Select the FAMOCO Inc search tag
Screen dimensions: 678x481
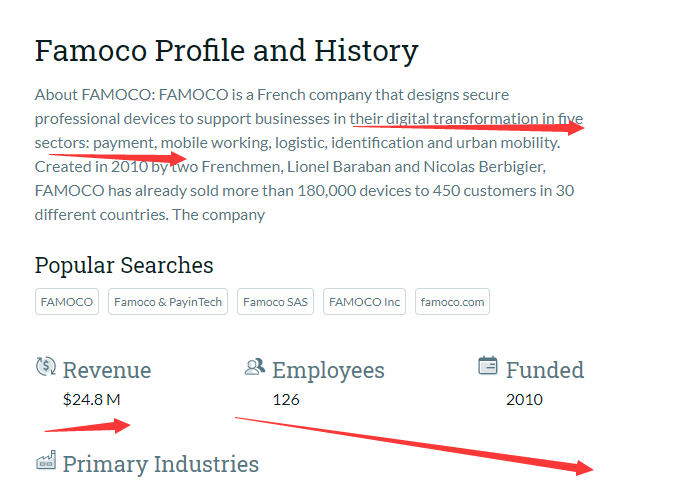(x=365, y=301)
